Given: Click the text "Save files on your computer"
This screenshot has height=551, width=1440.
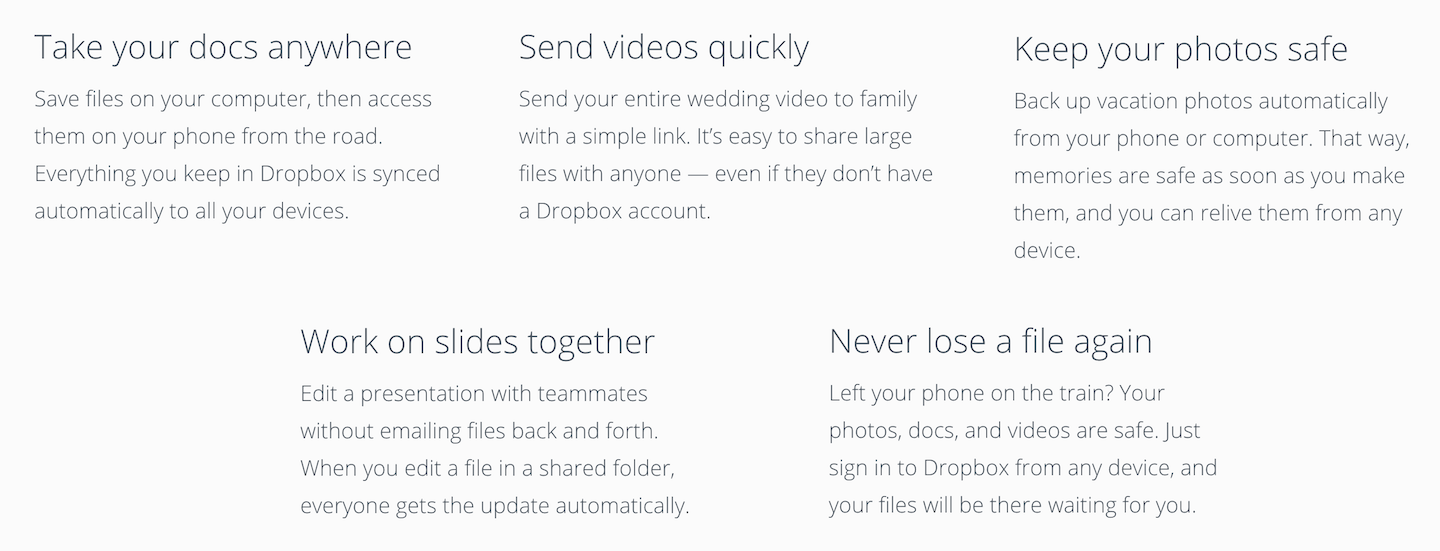Looking at the screenshot, I should click(171, 99).
